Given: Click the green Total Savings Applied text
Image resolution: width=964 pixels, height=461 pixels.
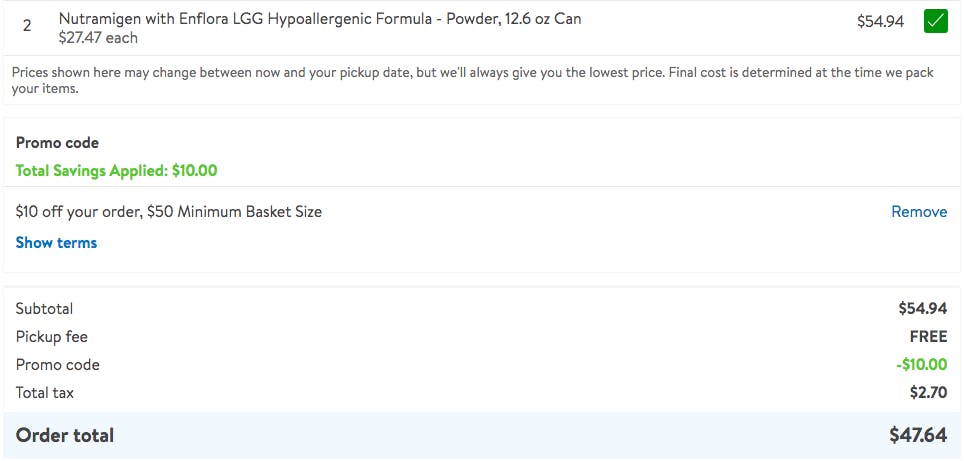Looking at the screenshot, I should 116,171.
